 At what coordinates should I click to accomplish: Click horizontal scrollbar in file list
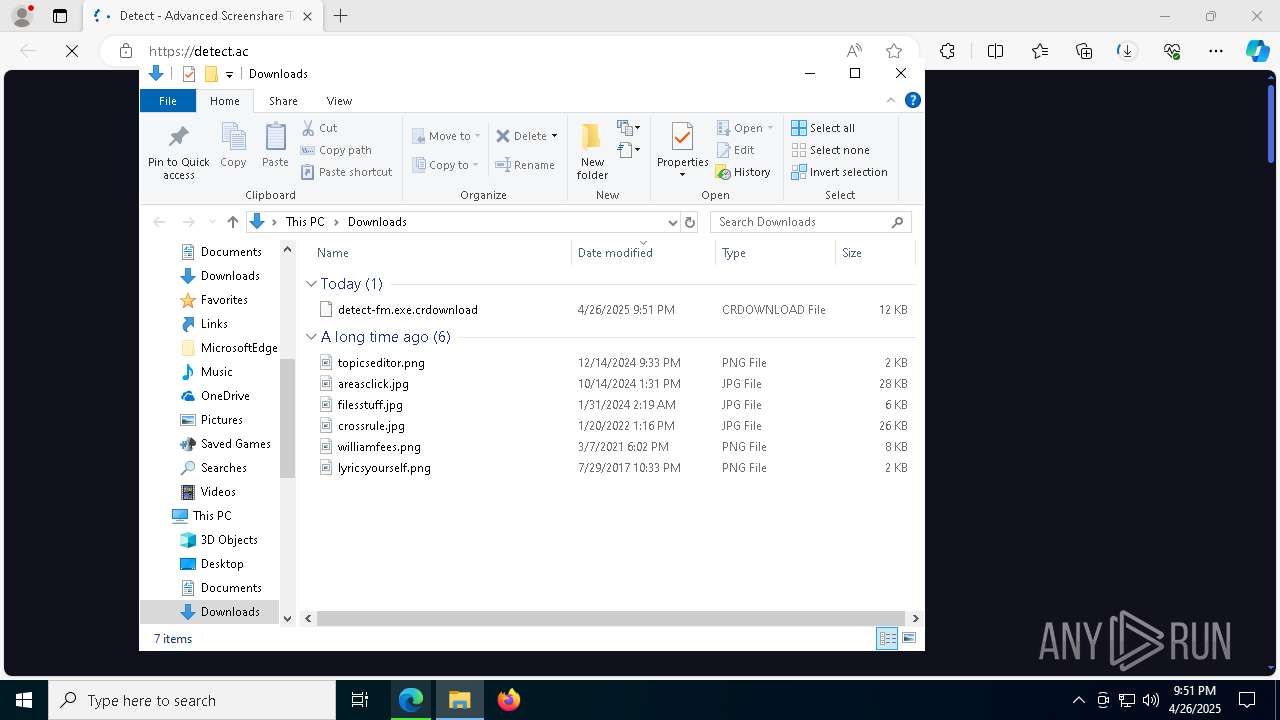click(611, 618)
